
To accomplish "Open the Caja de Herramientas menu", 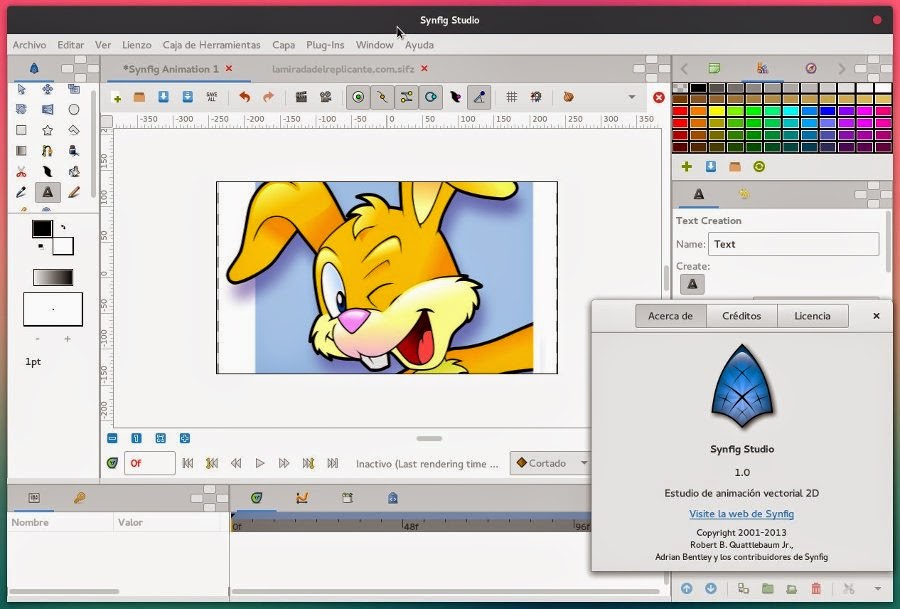I will click(211, 45).
